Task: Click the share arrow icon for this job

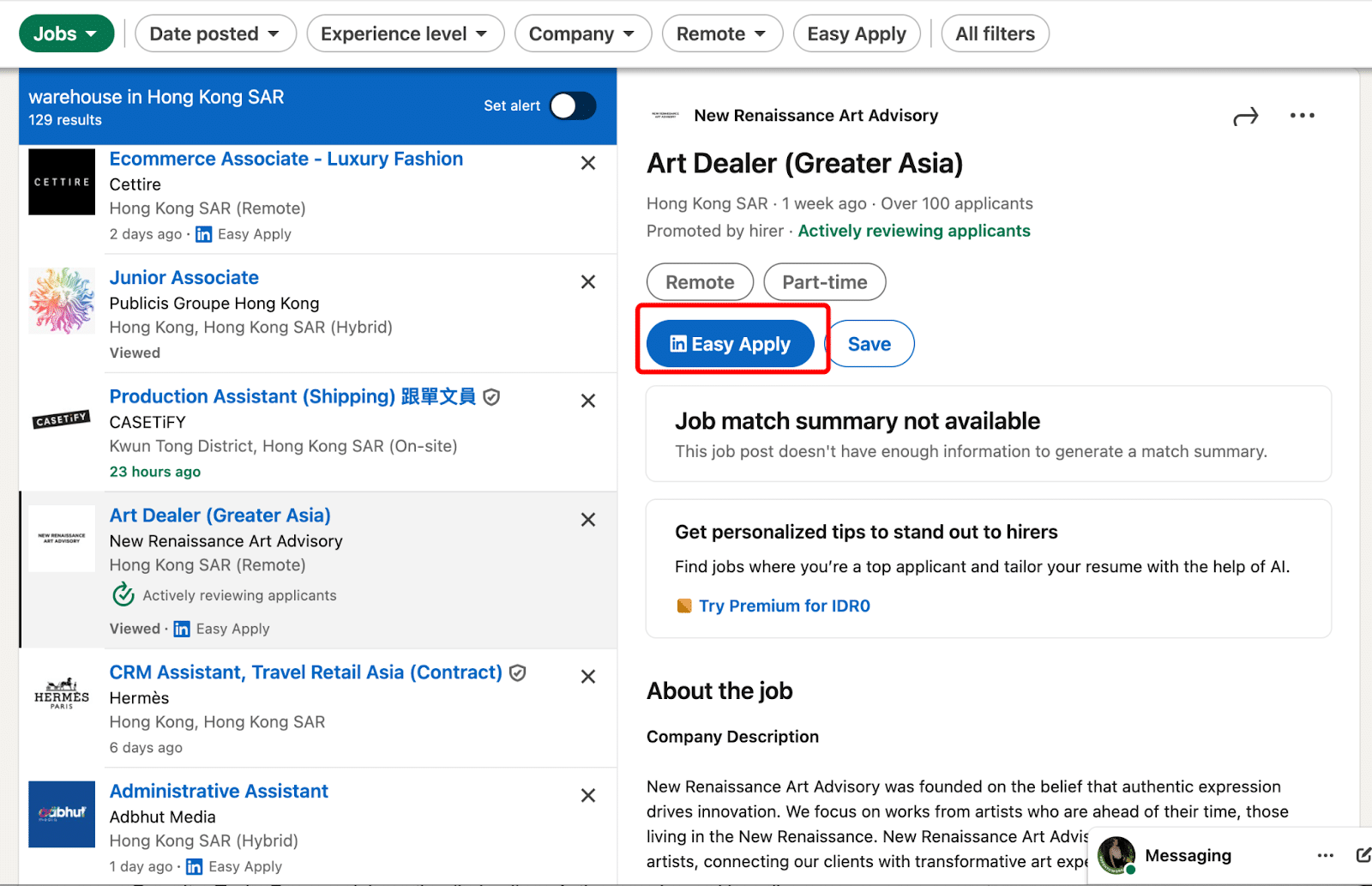Action: pyautogui.click(x=1245, y=115)
